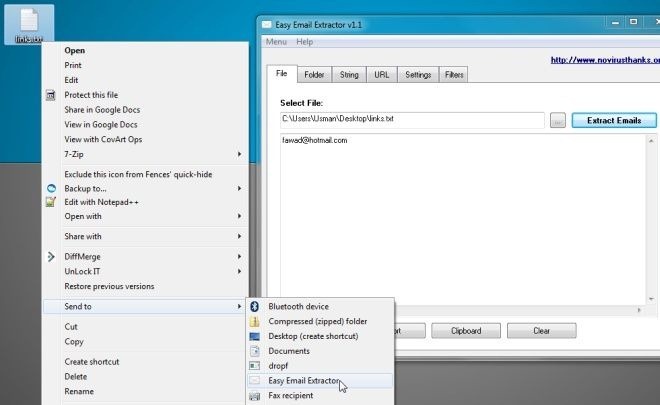Viewport: 660px width, 405px height.
Task: Switch to the String tab
Action: click(349, 75)
